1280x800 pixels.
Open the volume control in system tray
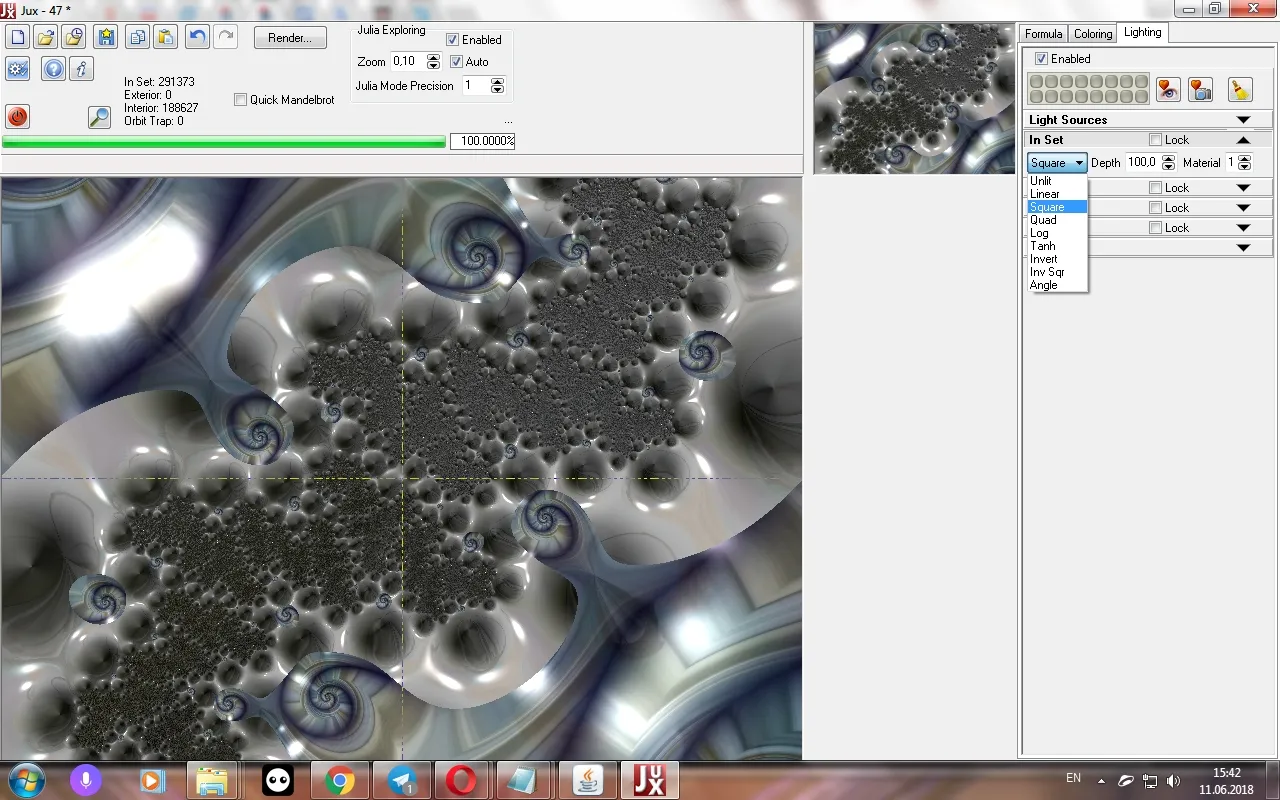point(1173,781)
